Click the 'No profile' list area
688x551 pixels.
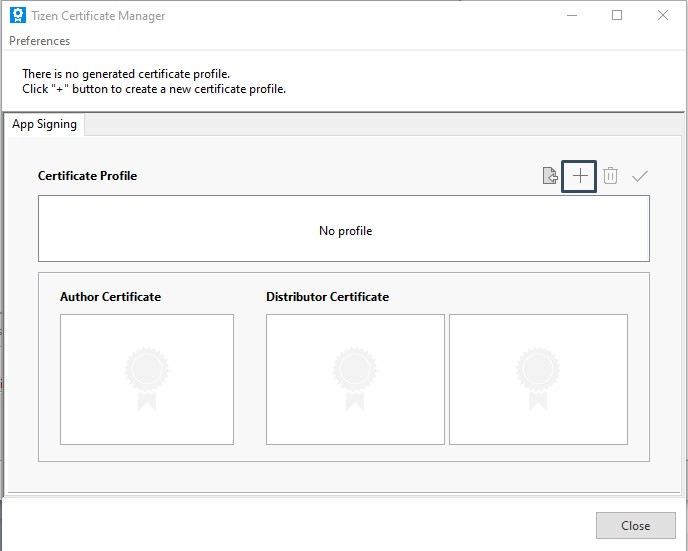click(344, 229)
